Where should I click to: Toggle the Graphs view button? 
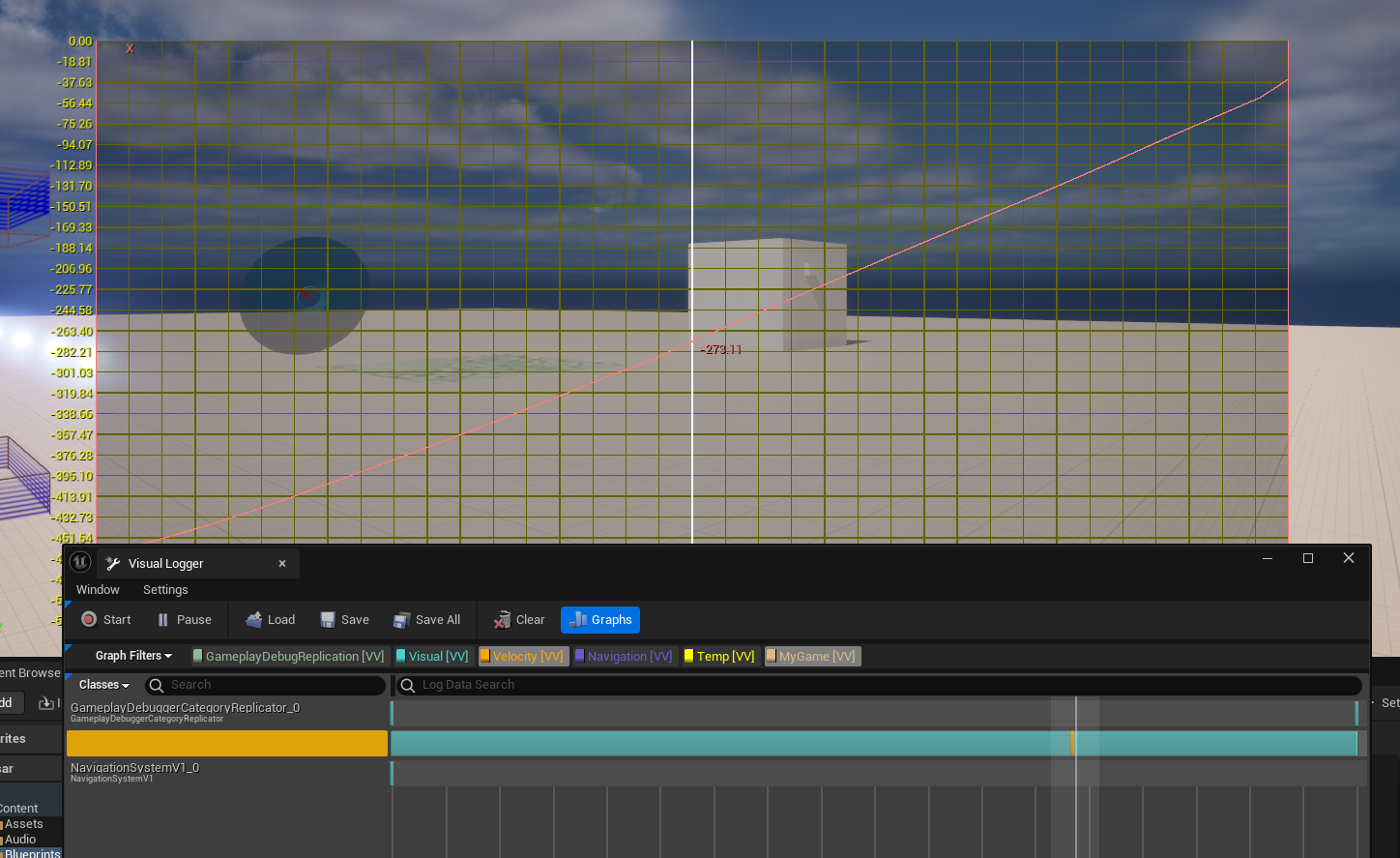(x=600, y=620)
